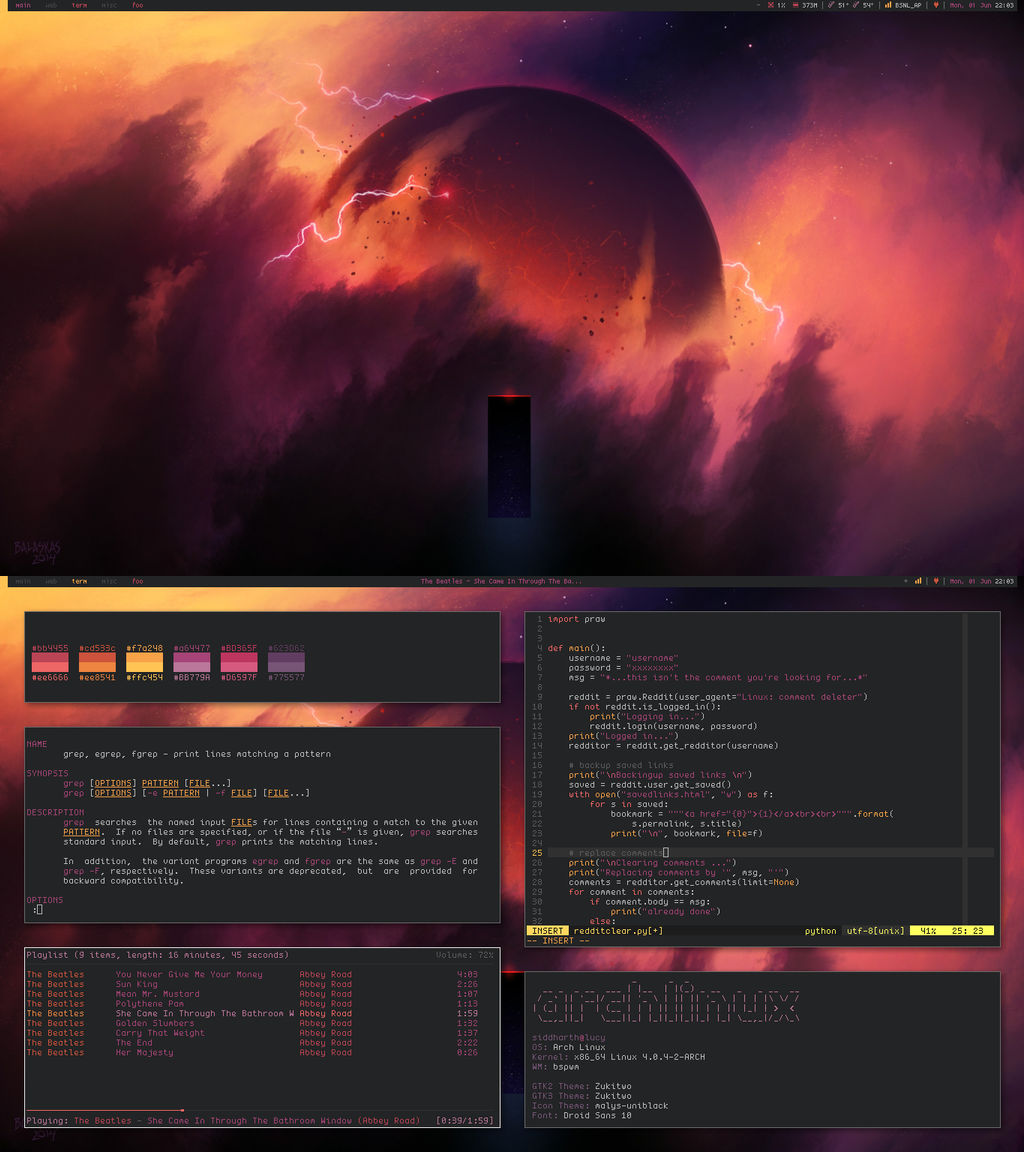
Task: Click the DESCRIPTION heading in man page
Action: (55, 812)
